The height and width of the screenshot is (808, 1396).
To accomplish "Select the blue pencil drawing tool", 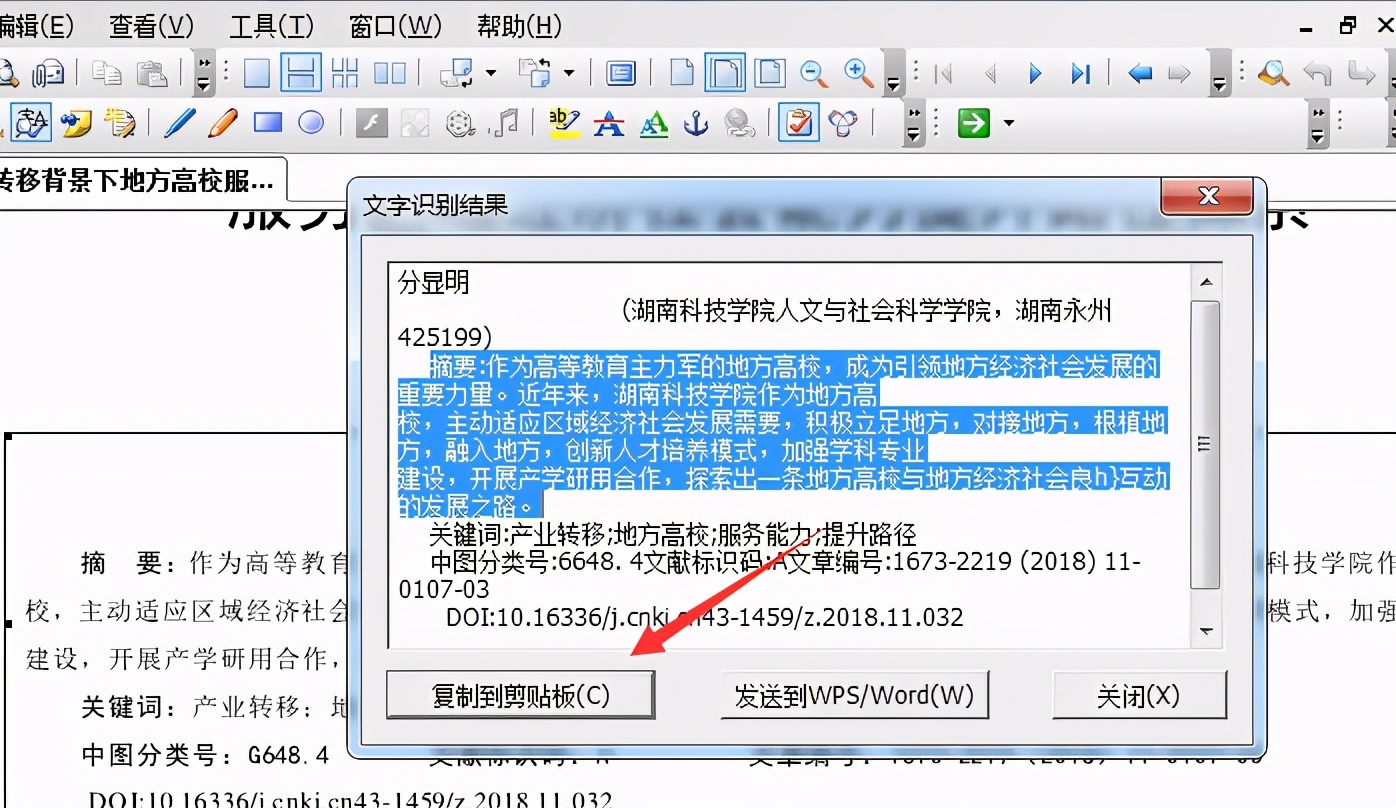I will pyautogui.click(x=180, y=123).
